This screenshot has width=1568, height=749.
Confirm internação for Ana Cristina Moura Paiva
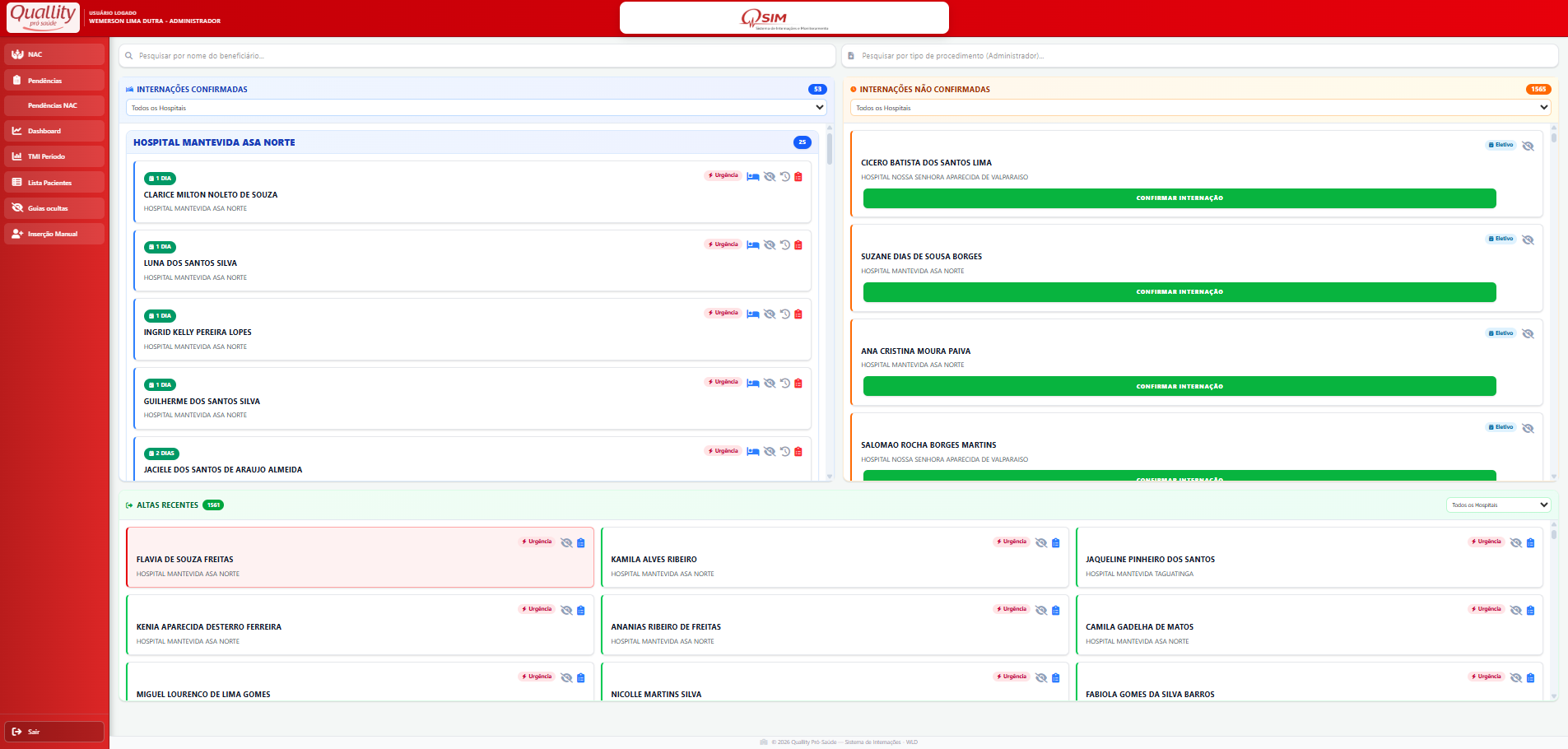click(x=1179, y=386)
